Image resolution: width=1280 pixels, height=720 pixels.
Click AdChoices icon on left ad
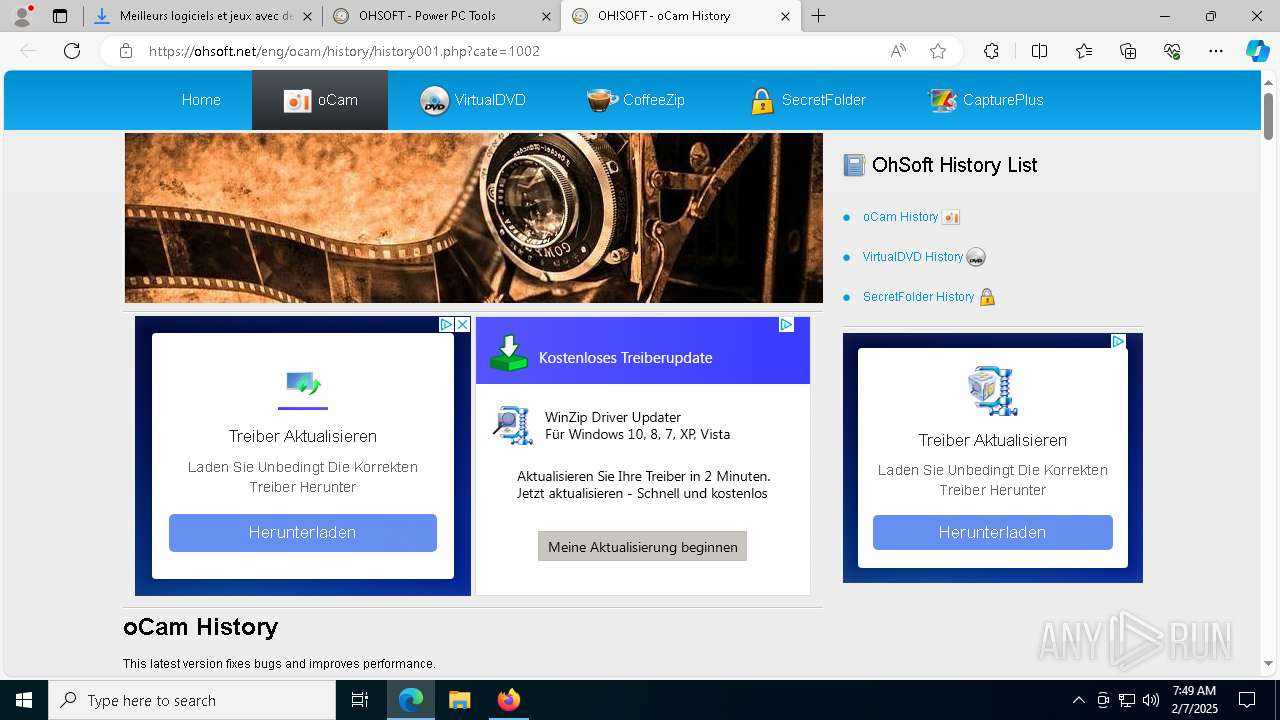point(446,325)
